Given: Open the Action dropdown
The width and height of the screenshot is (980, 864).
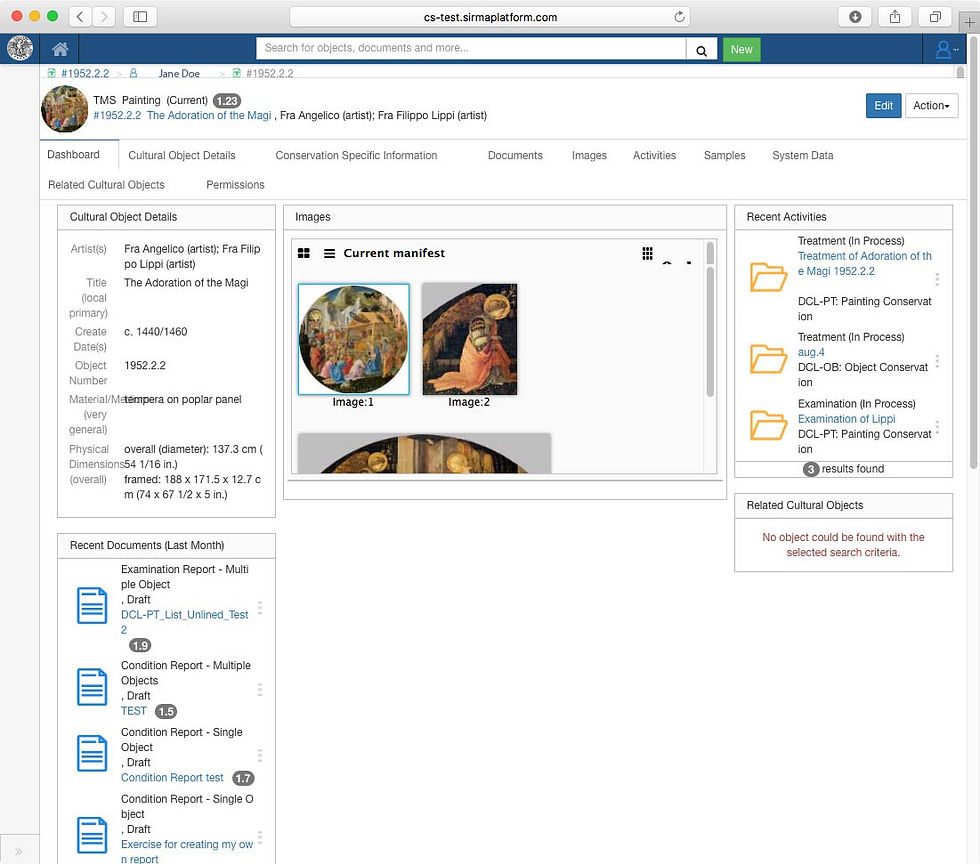Looking at the screenshot, I should click(x=931, y=106).
